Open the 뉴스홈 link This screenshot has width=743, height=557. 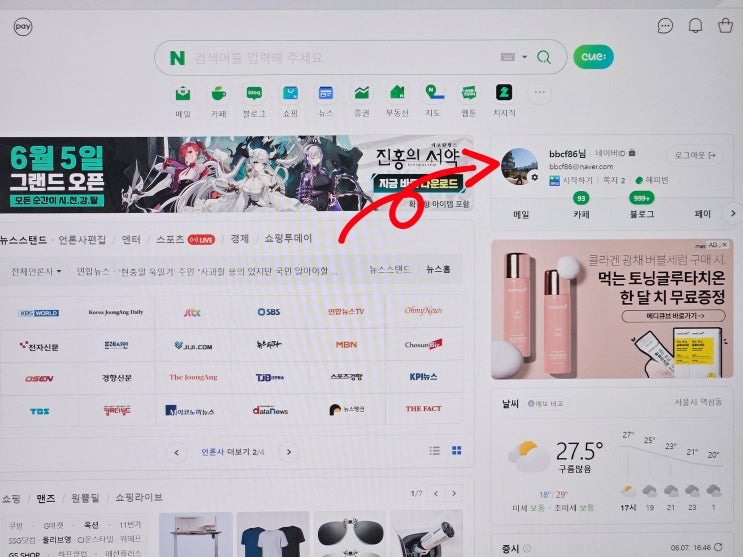(438, 269)
